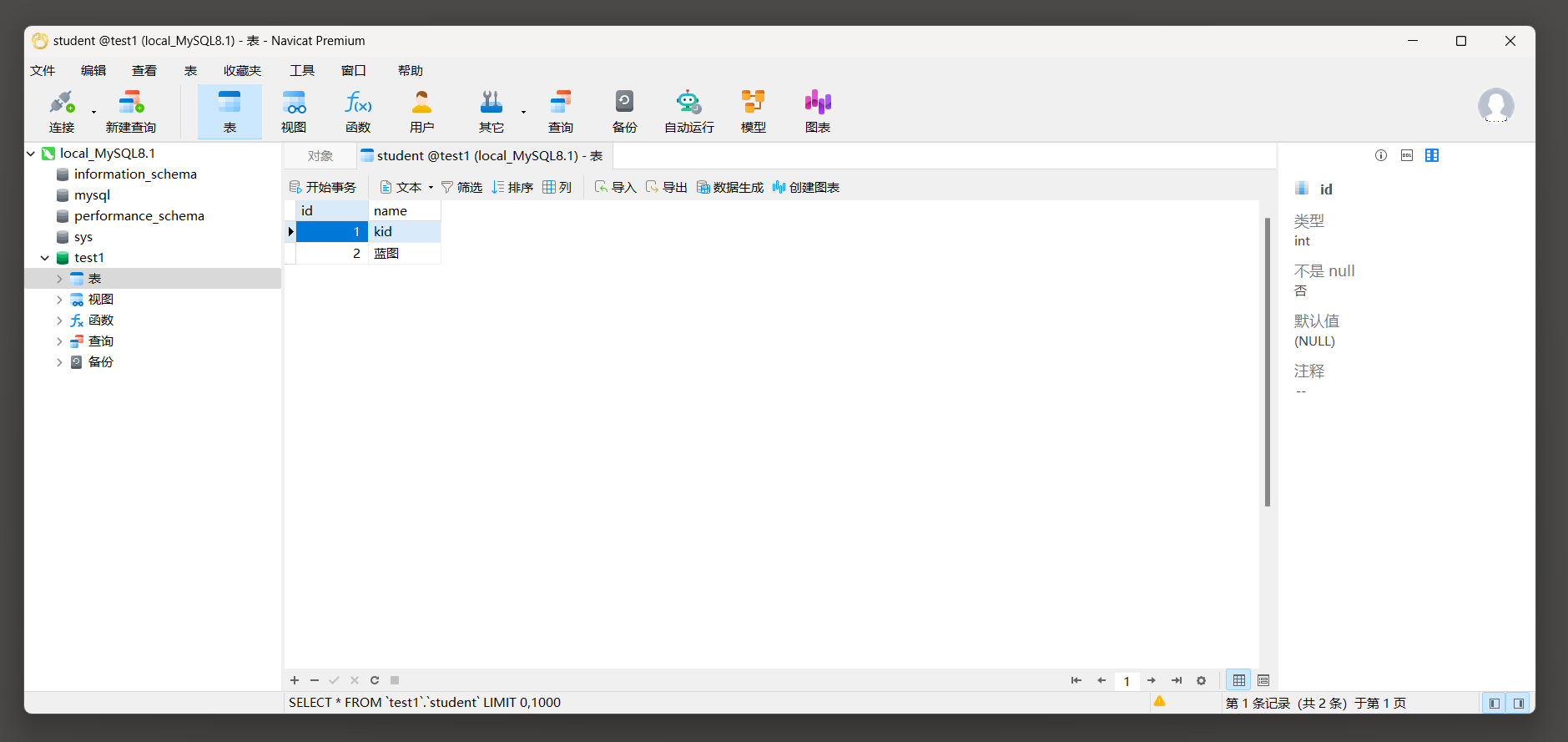Click the 数据生成 data generation button
This screenshot has height=742, width=1568.
pos(730,187)
